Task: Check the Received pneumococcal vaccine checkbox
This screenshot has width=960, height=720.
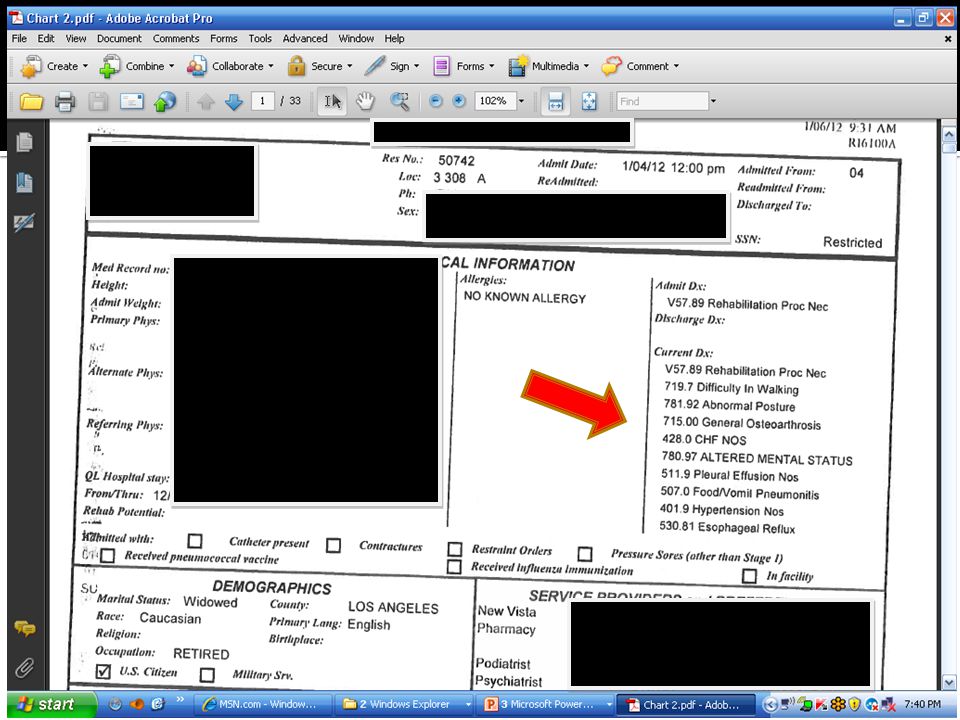Action: click(107, 555)
